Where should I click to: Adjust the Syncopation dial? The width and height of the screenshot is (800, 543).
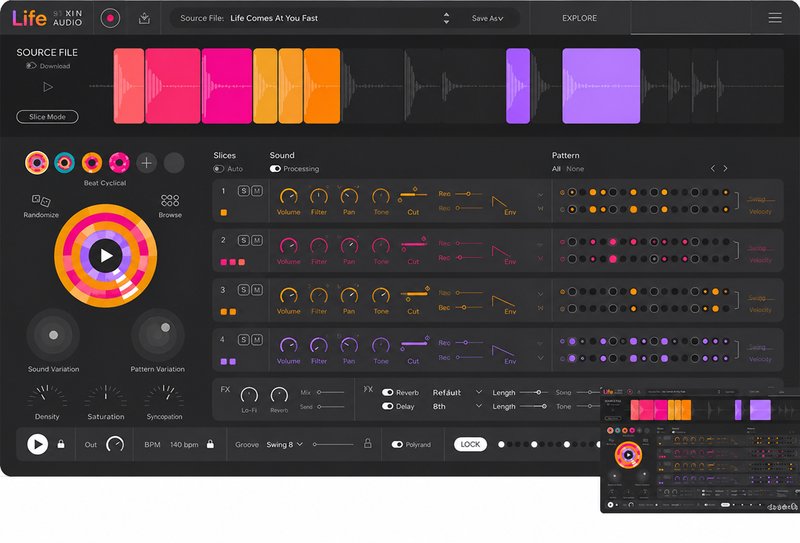pos(164,397)
